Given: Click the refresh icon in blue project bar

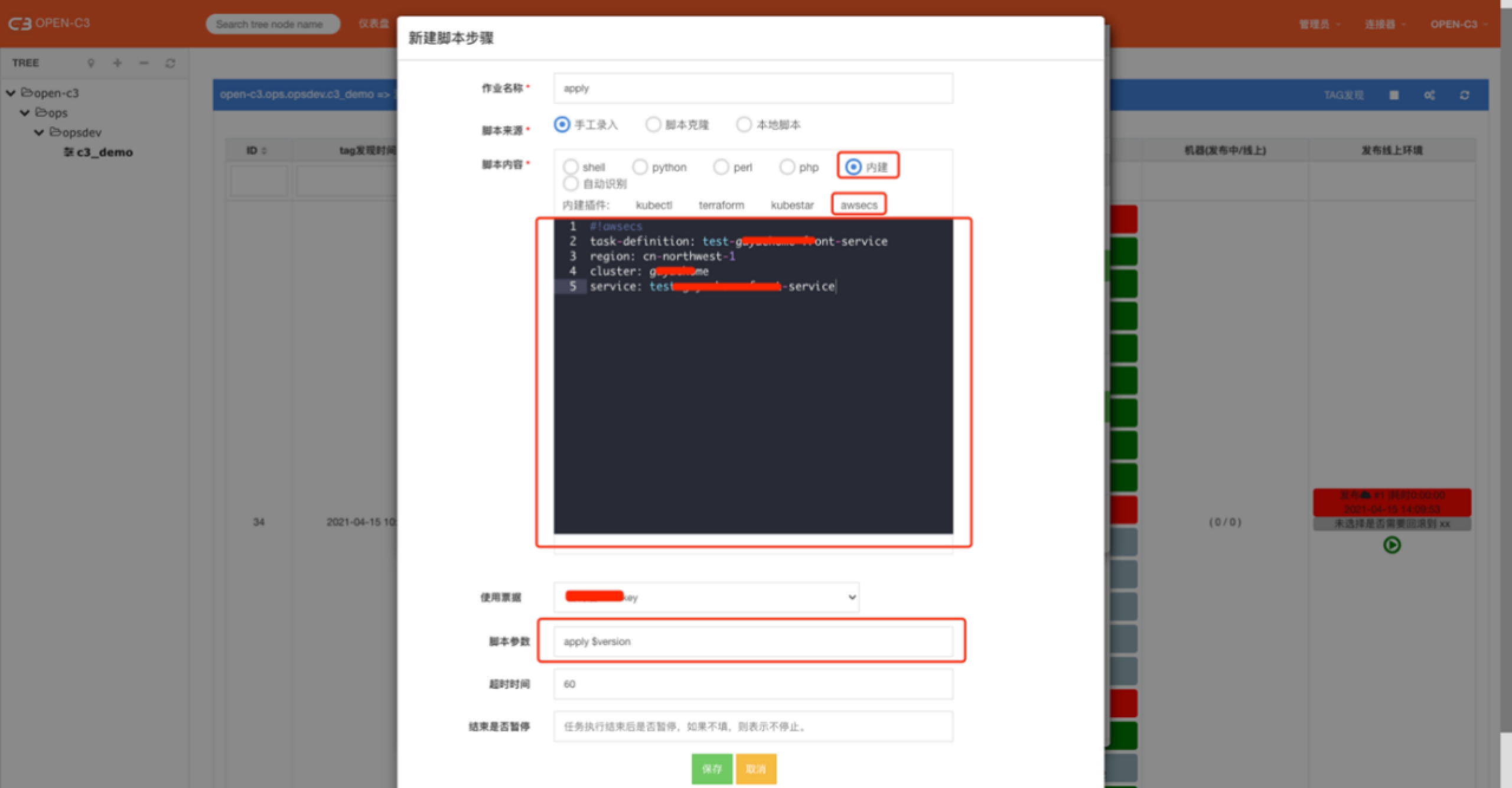Looking at the screenshot, I should coord(1464,95).
